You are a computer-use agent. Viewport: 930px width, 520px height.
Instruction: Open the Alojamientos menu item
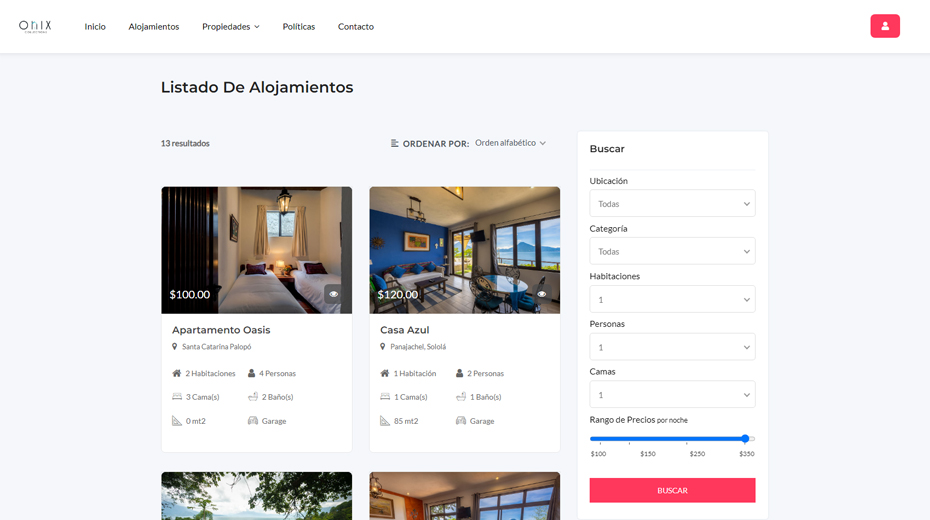[154, 27]
